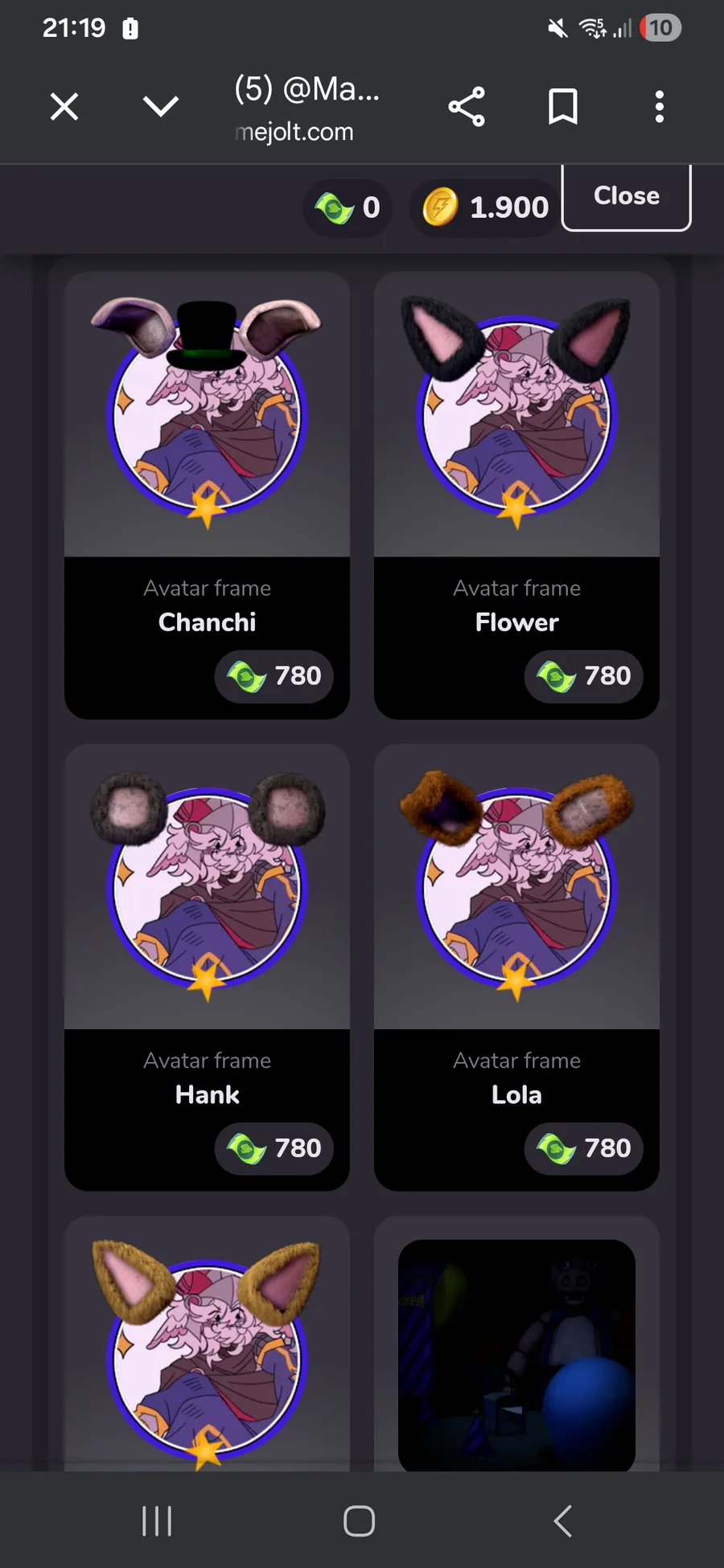Close the browser tab with X icon

pyautogui.click(x=64, y=106)
